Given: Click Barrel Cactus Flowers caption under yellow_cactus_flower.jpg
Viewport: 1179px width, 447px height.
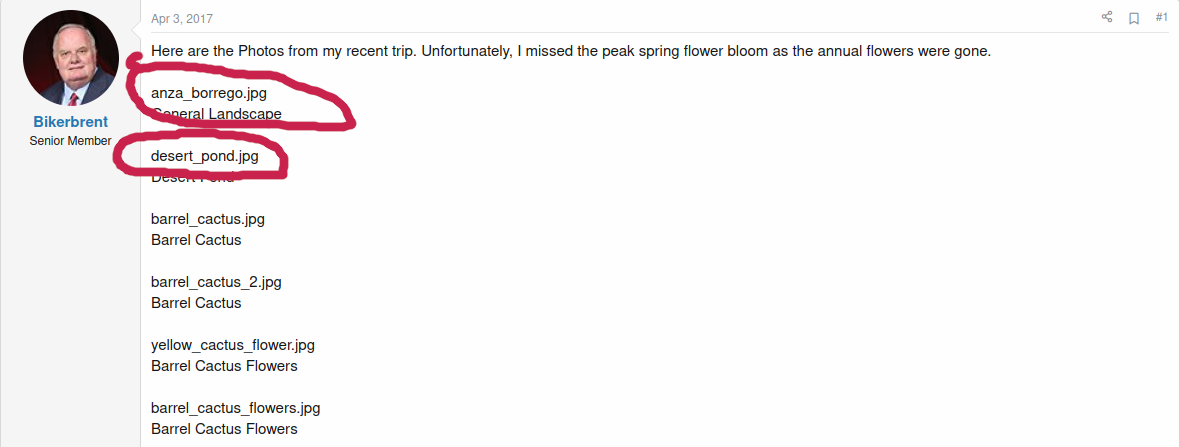Looking at the screenshot, I should [x=224, y=366].
